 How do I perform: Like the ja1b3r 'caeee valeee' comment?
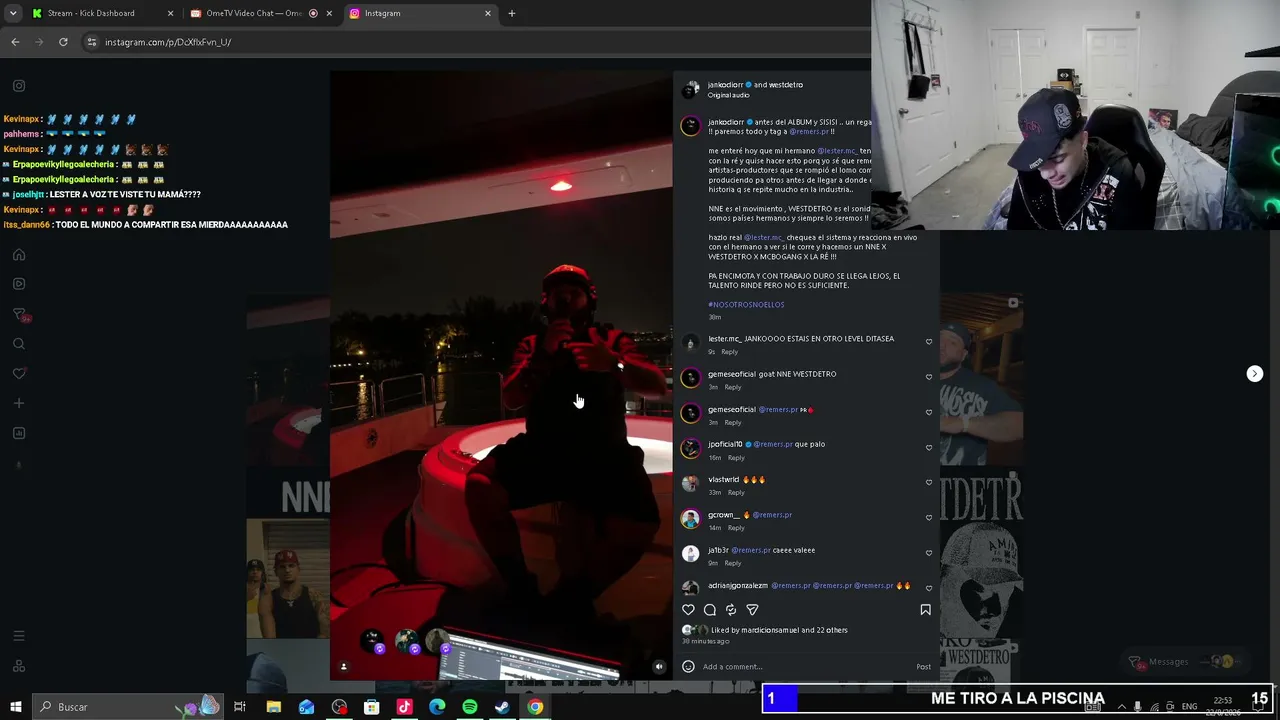click(929, 553)
